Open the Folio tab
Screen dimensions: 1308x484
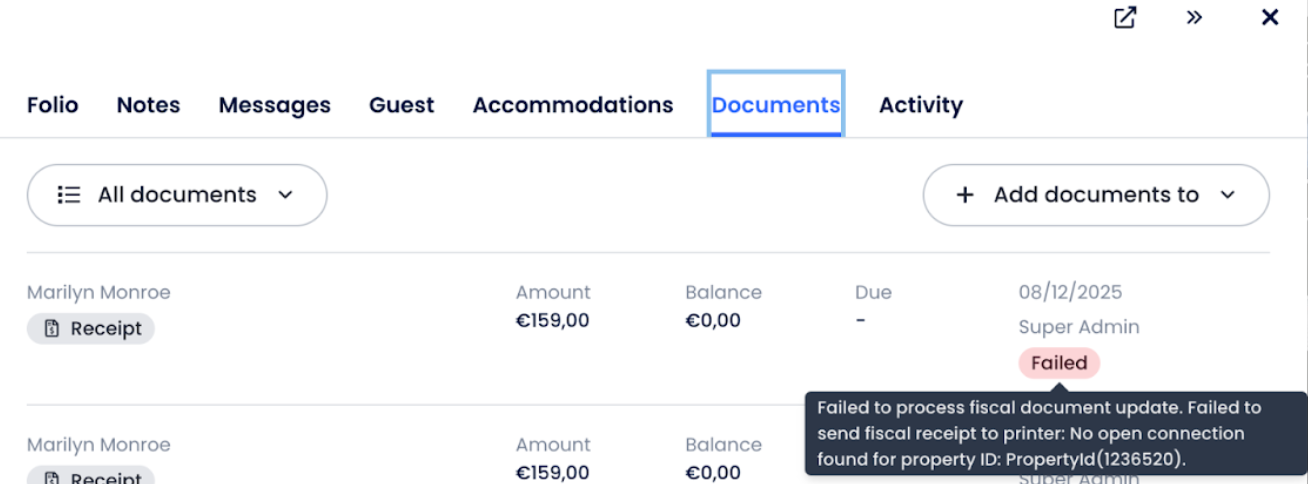(53, 105)
